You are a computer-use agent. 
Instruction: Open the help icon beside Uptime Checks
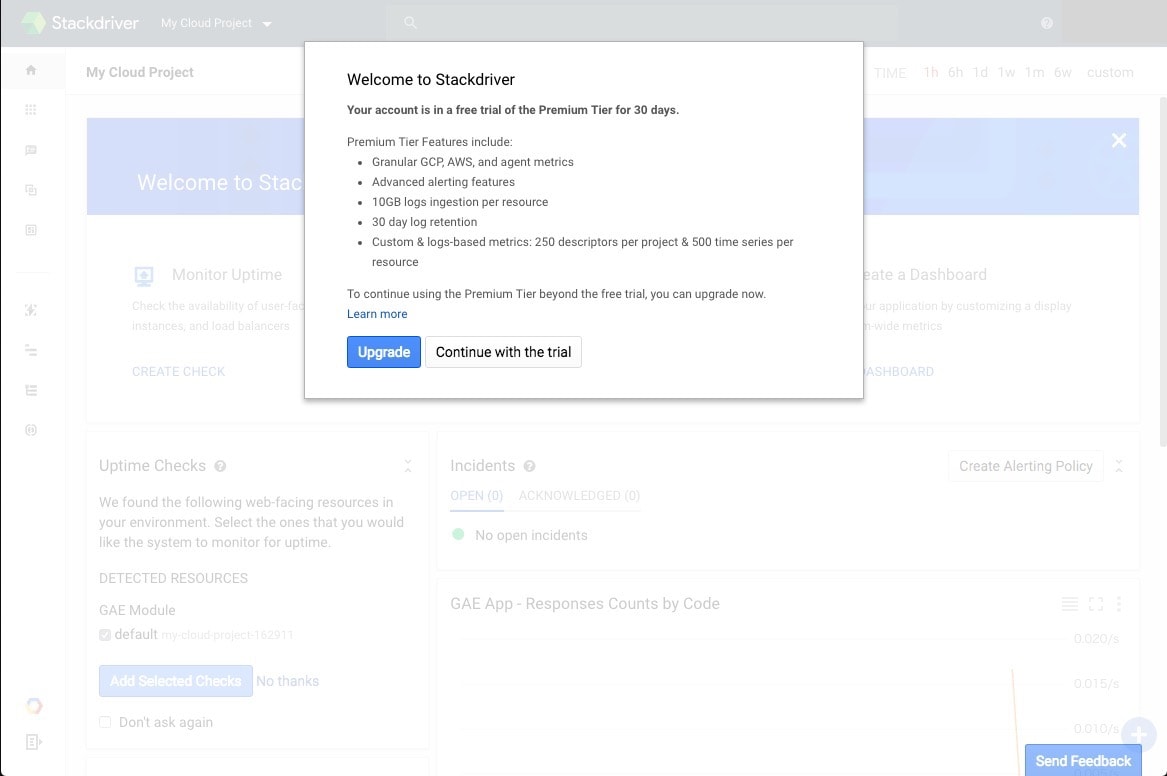click(220, 466)
